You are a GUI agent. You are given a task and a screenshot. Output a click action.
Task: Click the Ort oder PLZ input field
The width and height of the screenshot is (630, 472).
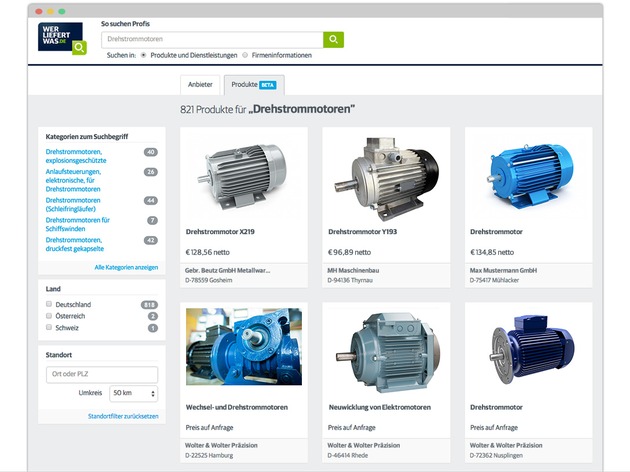101,374
